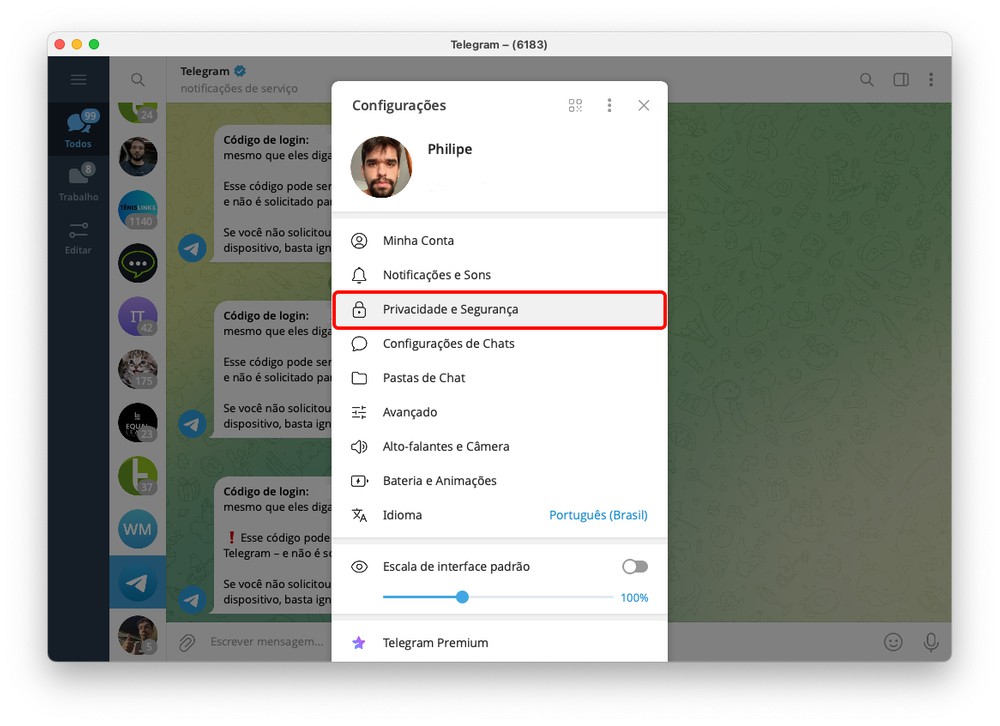Click the interface scale slider handle
Screen dimensions: 1000x726
462,597
